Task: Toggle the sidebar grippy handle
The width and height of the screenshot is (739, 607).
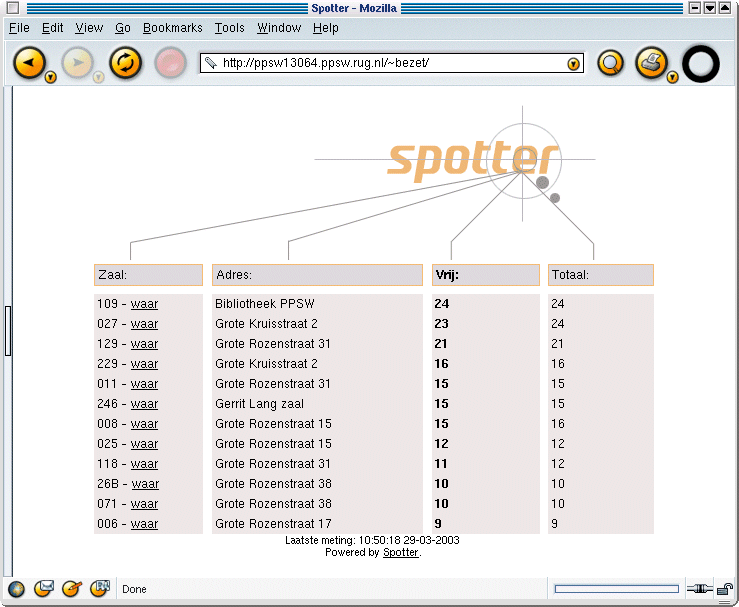Action: pyautogui.click(x=8, y=331)
